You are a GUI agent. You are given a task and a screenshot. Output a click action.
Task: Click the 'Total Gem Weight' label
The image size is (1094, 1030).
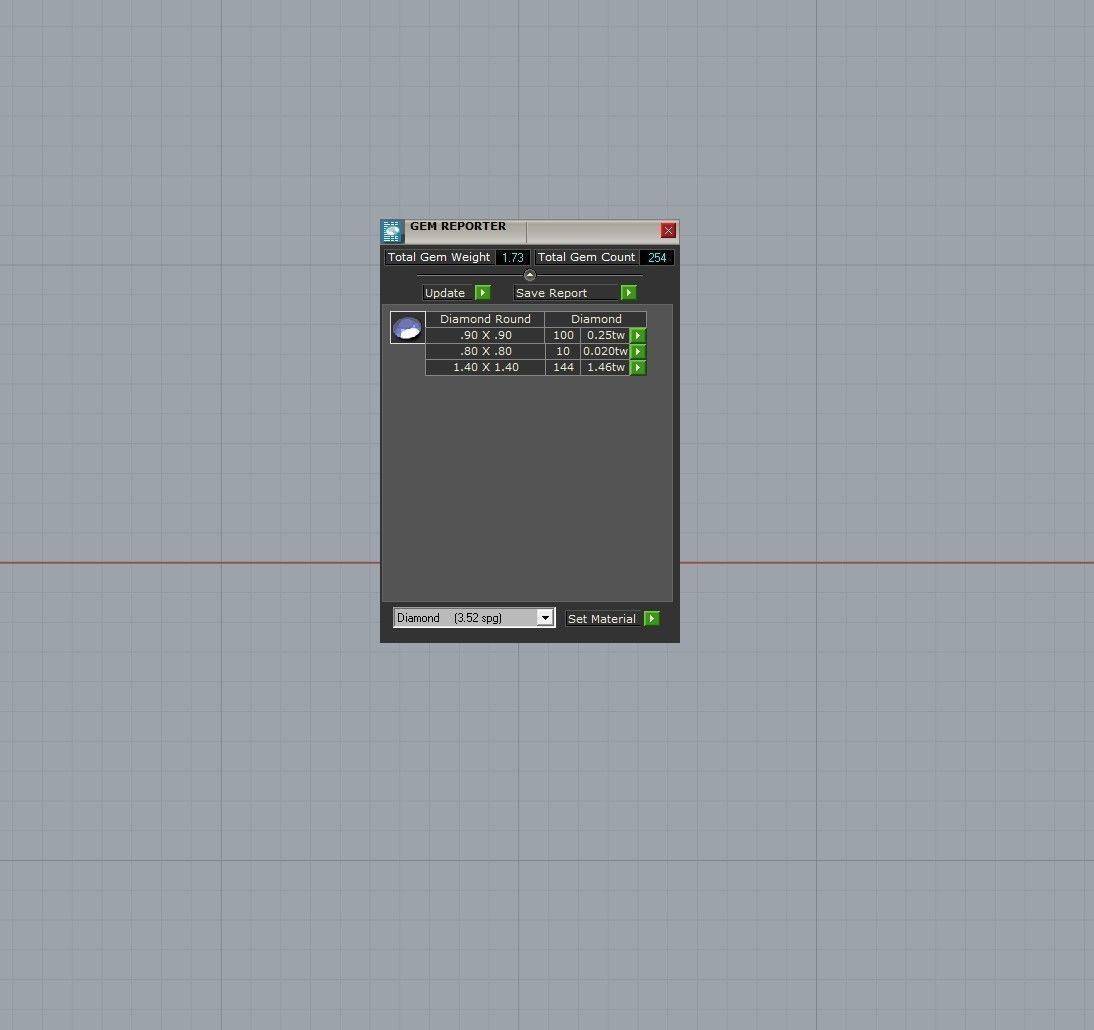(x=439, y=257)
